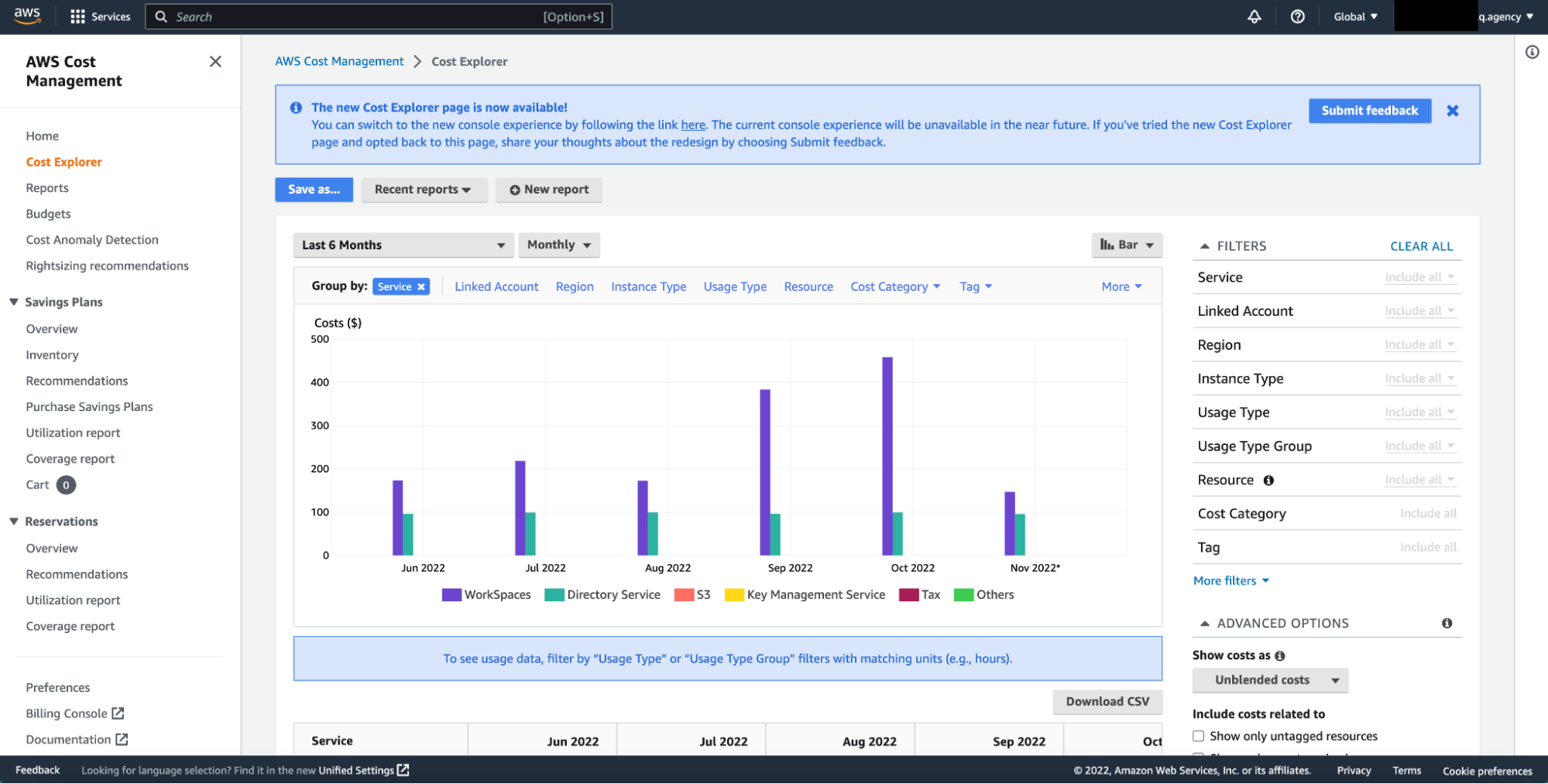Viewport: 1548px width, 784px height.
Task: Open the Last 6 Months date range dropdown
Action: (x=403, y=245)
